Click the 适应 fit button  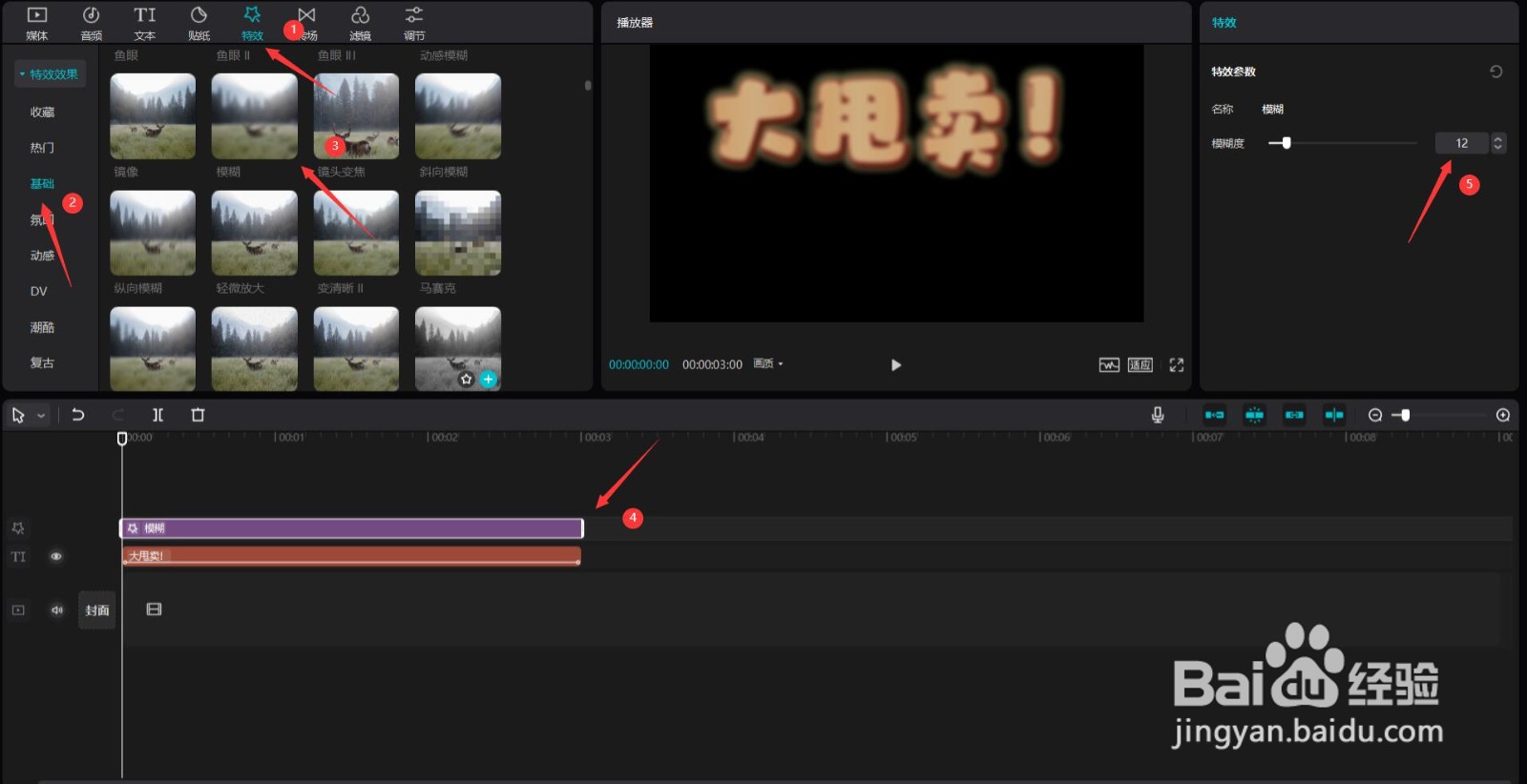pos(1140,364)
